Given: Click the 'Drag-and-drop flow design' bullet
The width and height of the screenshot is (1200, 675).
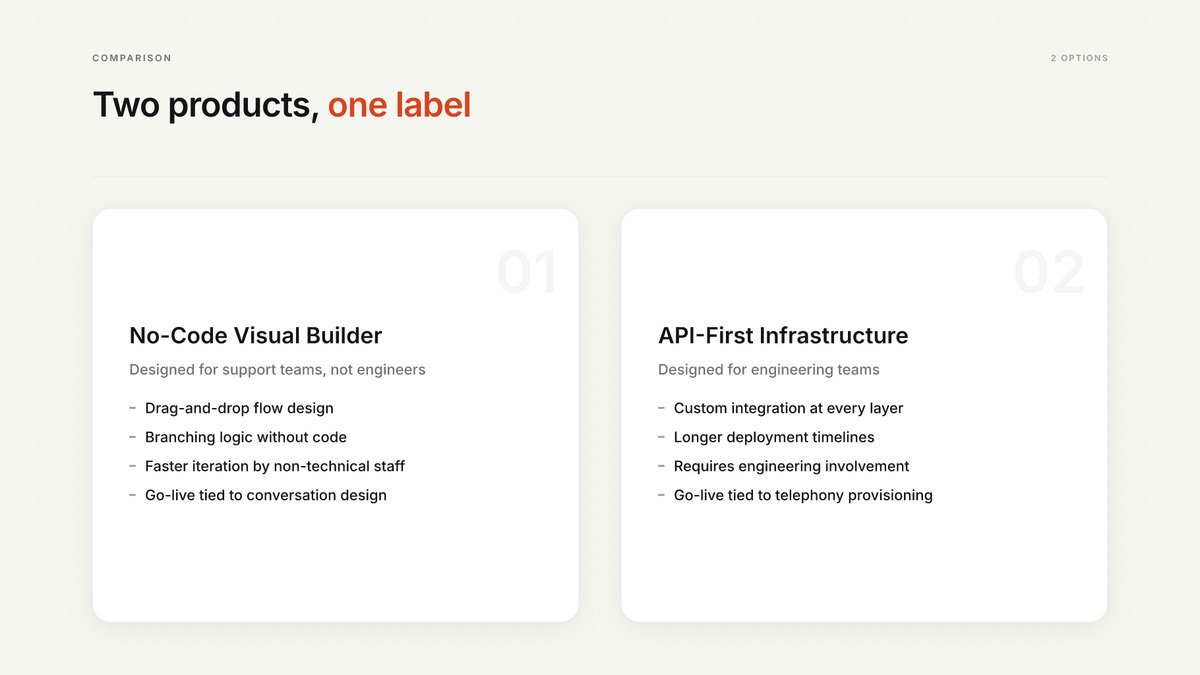Looking at the screenshot, I should click(239, 408).
